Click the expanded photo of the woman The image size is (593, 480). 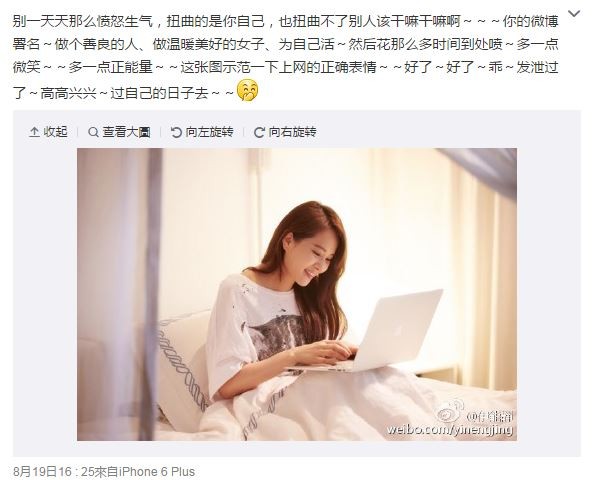297,294
